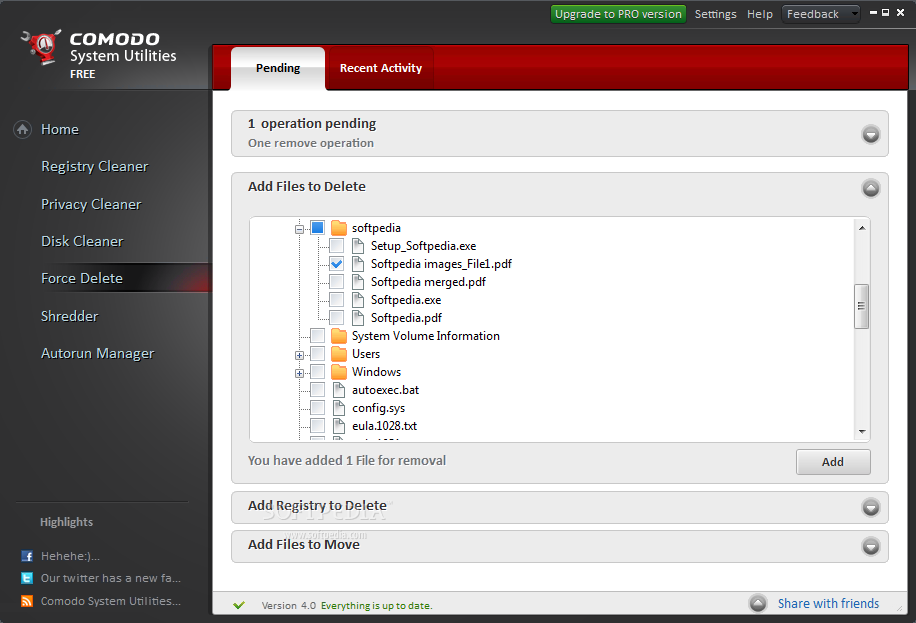
Task: Click the Twitter highlights icon
Action: coord(27,578)
